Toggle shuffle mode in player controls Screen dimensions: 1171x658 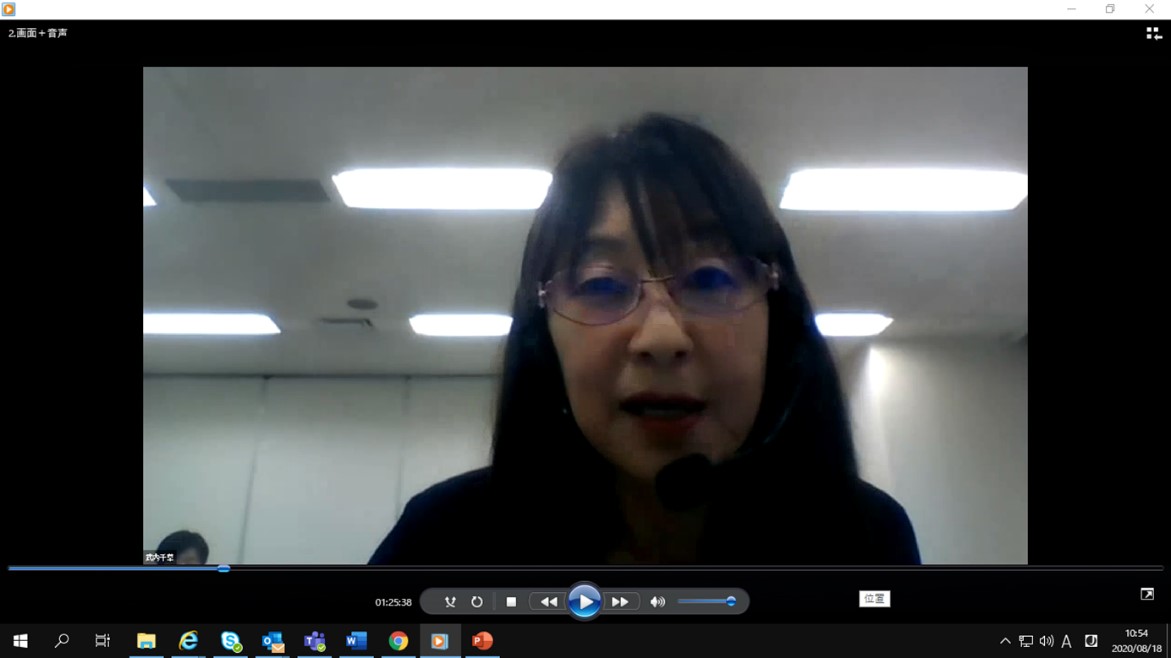click(x=450, y=602)
